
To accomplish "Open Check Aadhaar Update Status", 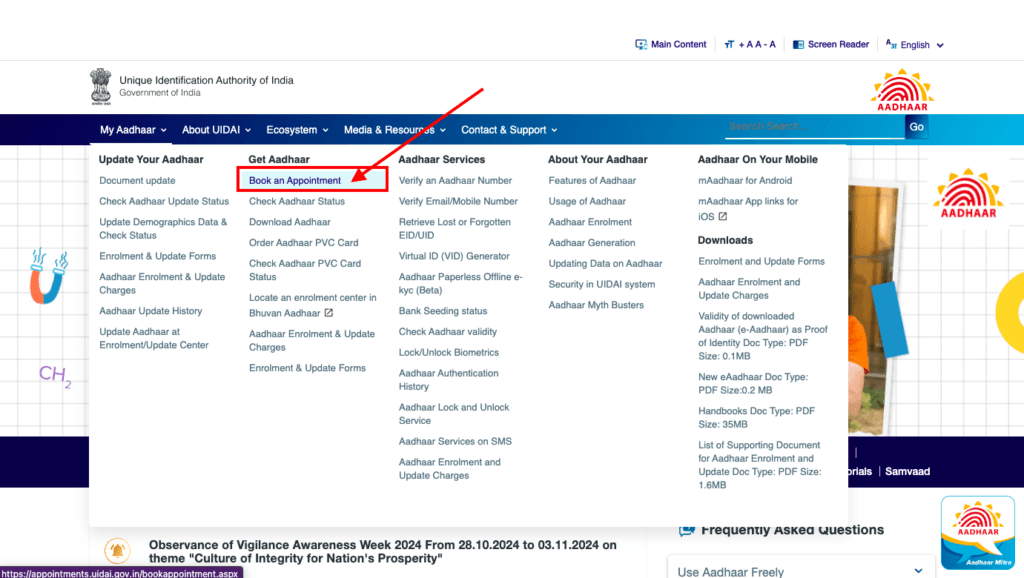I will 164,201.
